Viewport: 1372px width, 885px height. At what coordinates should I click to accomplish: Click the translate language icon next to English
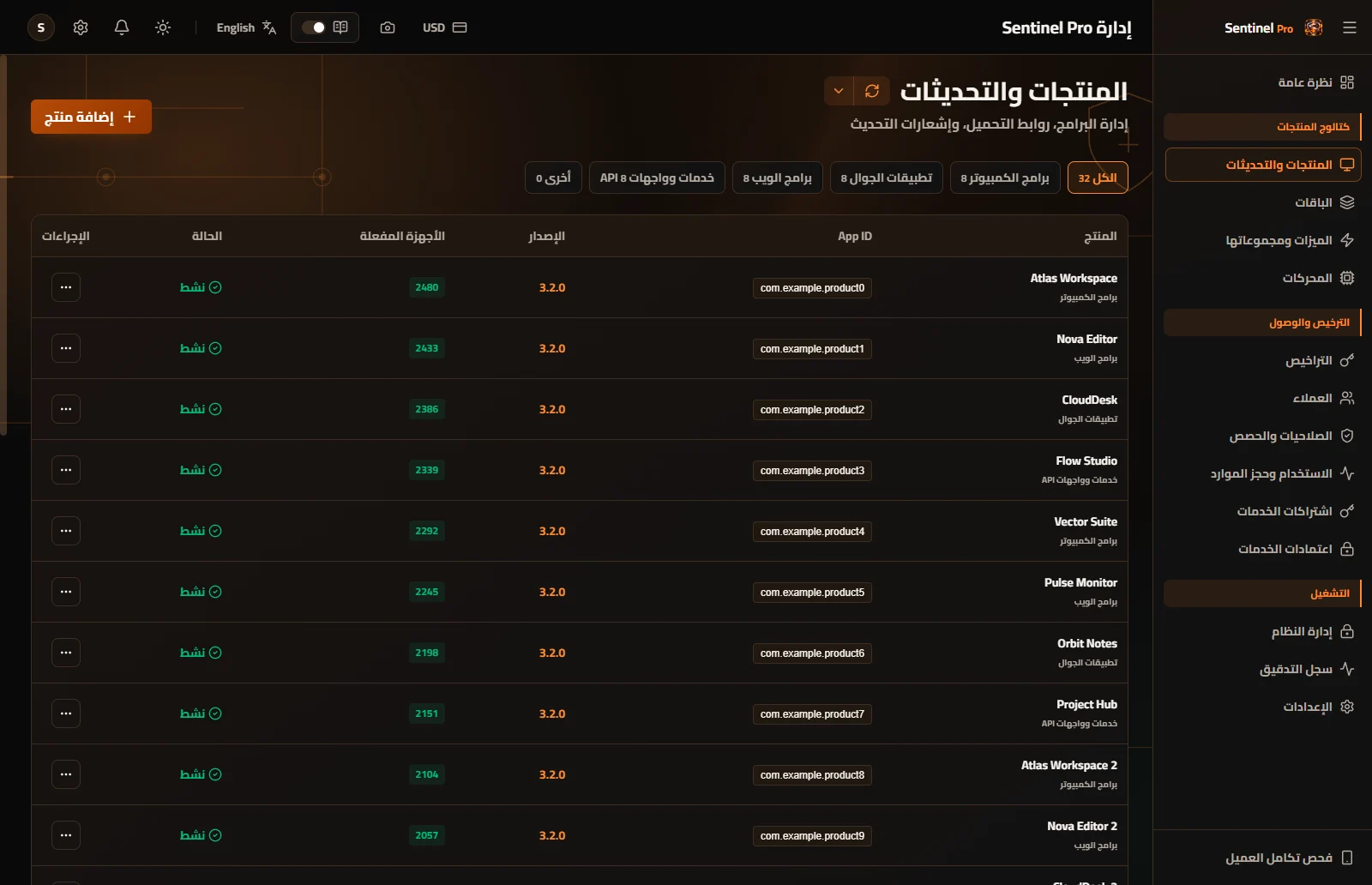269,27
